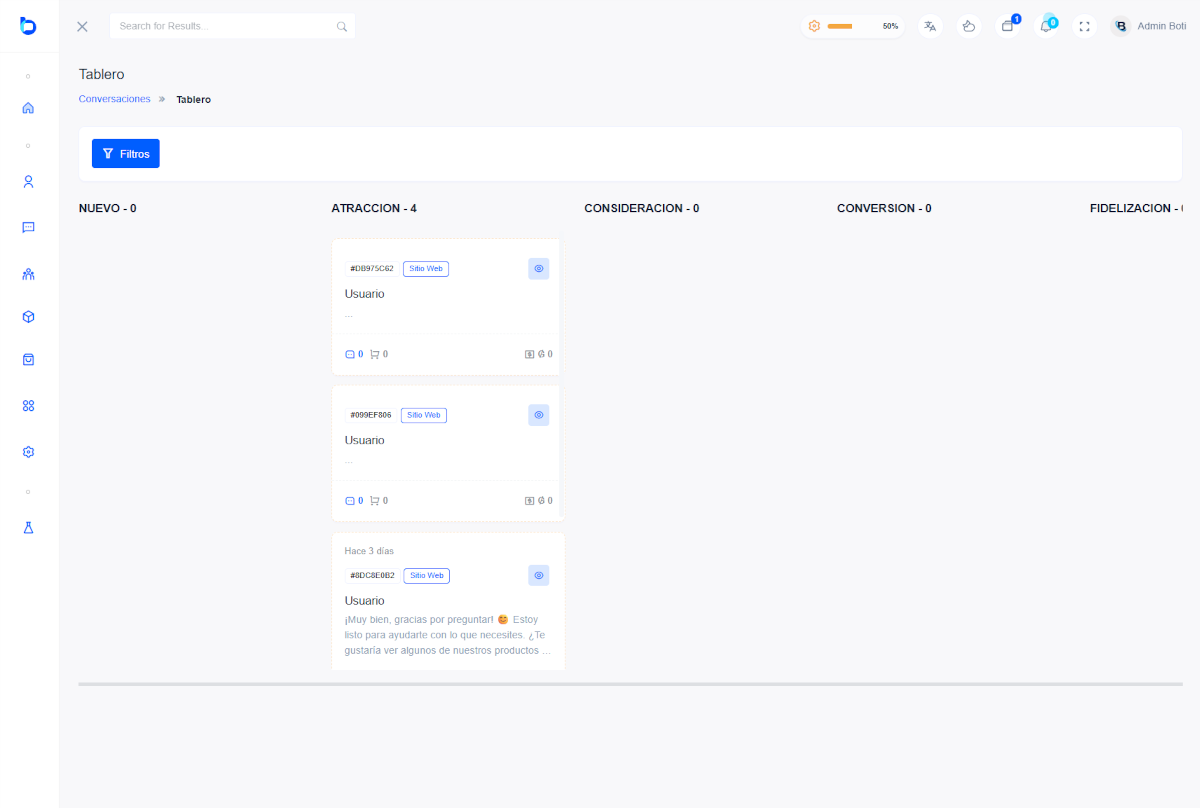Image resolution: width=1200 pixels, height=808 pixels.
Task: Open the Home page from the sidebar
Action: coord(28,108)
